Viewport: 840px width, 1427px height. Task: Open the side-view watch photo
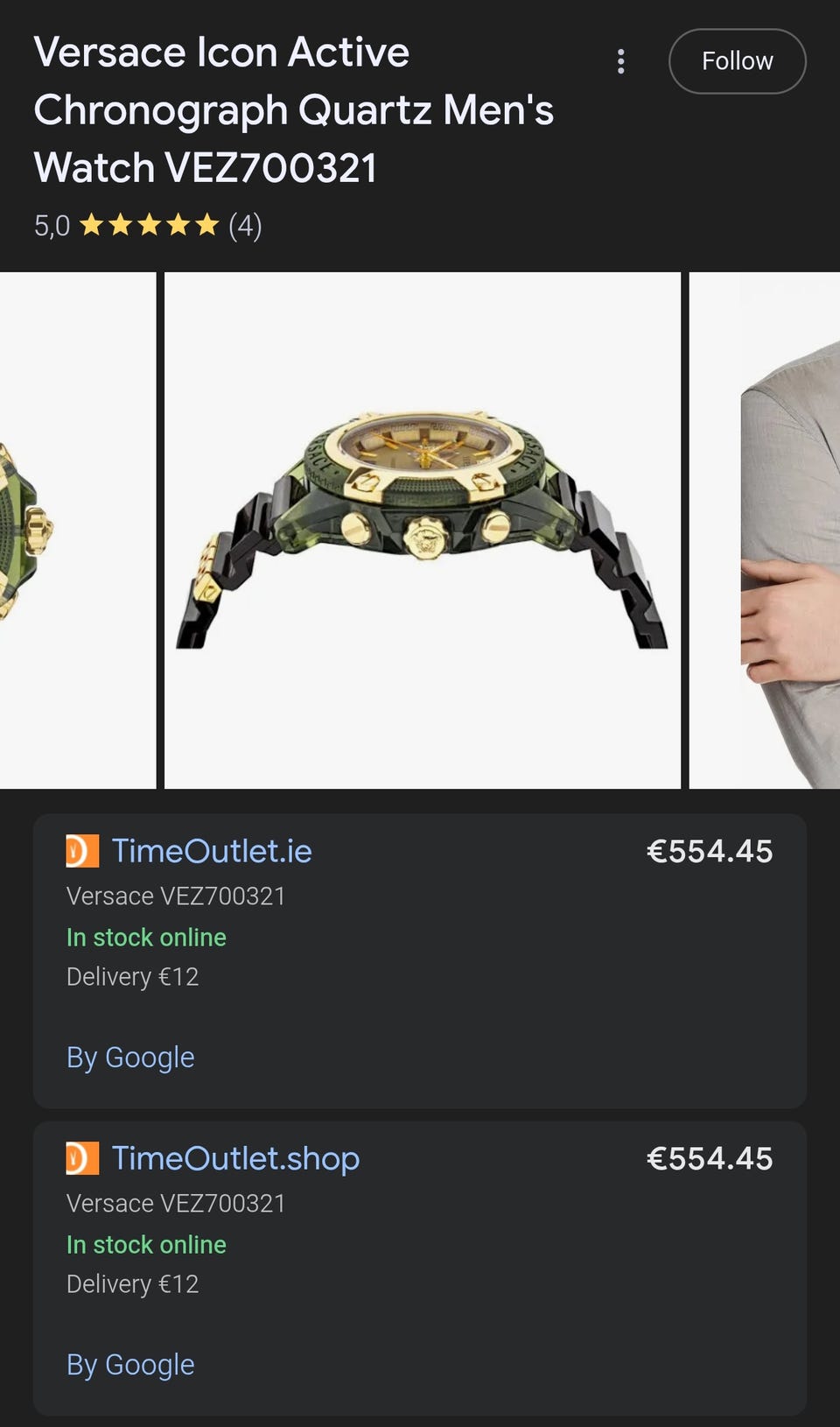[x=423, y=531]
